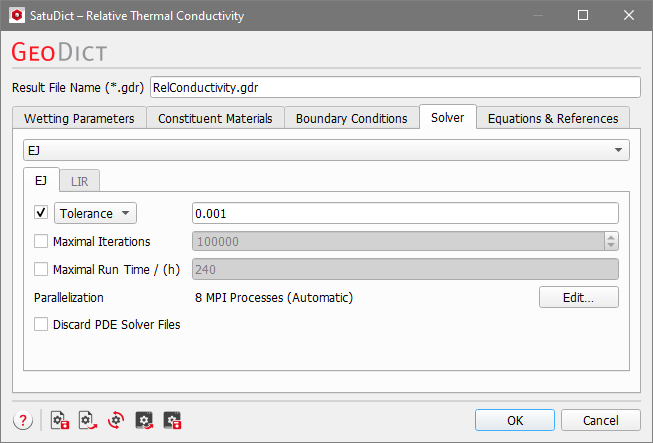This screenshot has width=653, height=443.
Task: Close the SatuDict dialog window
Action: pyautogui.click(x=629, y=15)
